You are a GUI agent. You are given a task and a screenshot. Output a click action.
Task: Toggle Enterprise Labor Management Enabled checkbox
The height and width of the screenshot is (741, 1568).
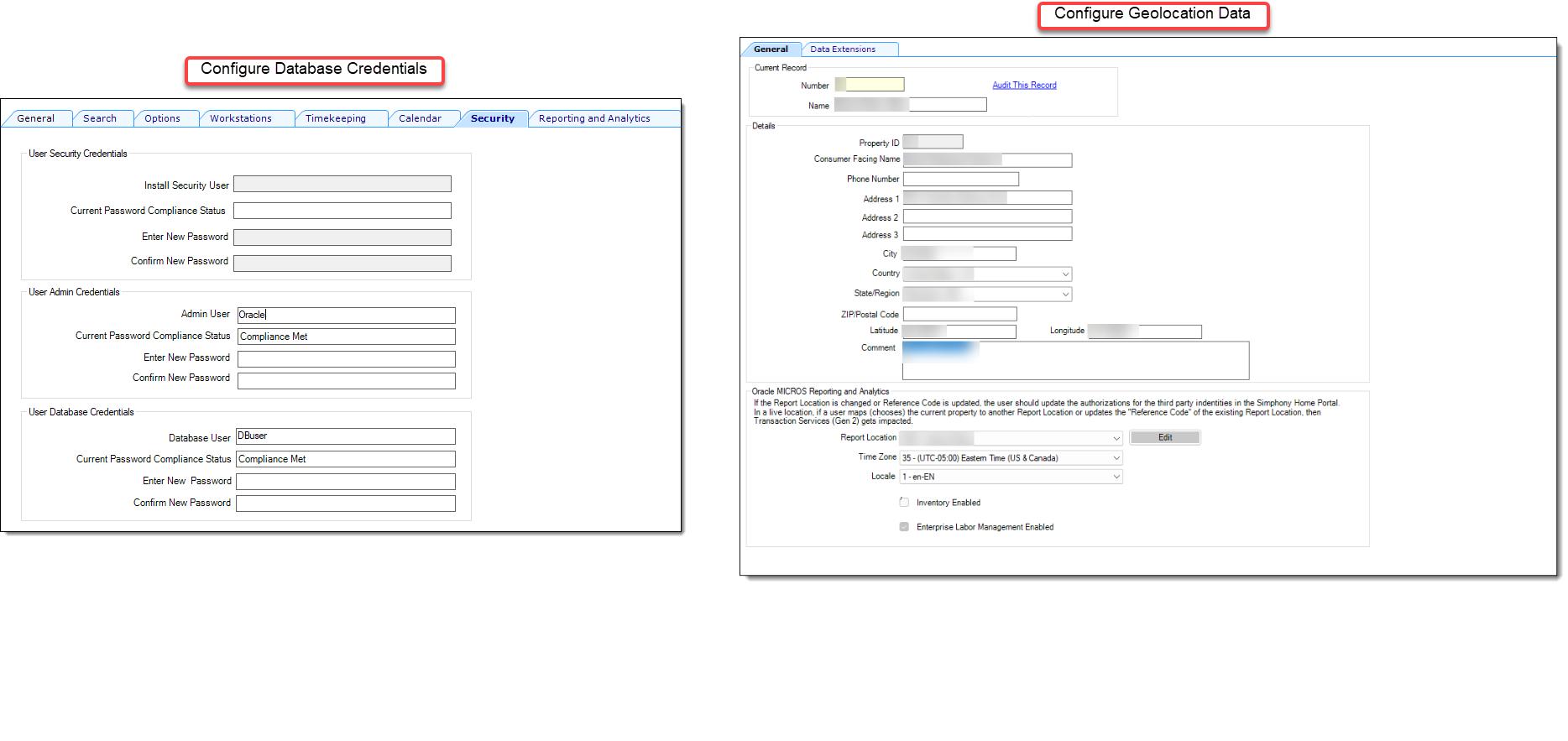[904, 527]
